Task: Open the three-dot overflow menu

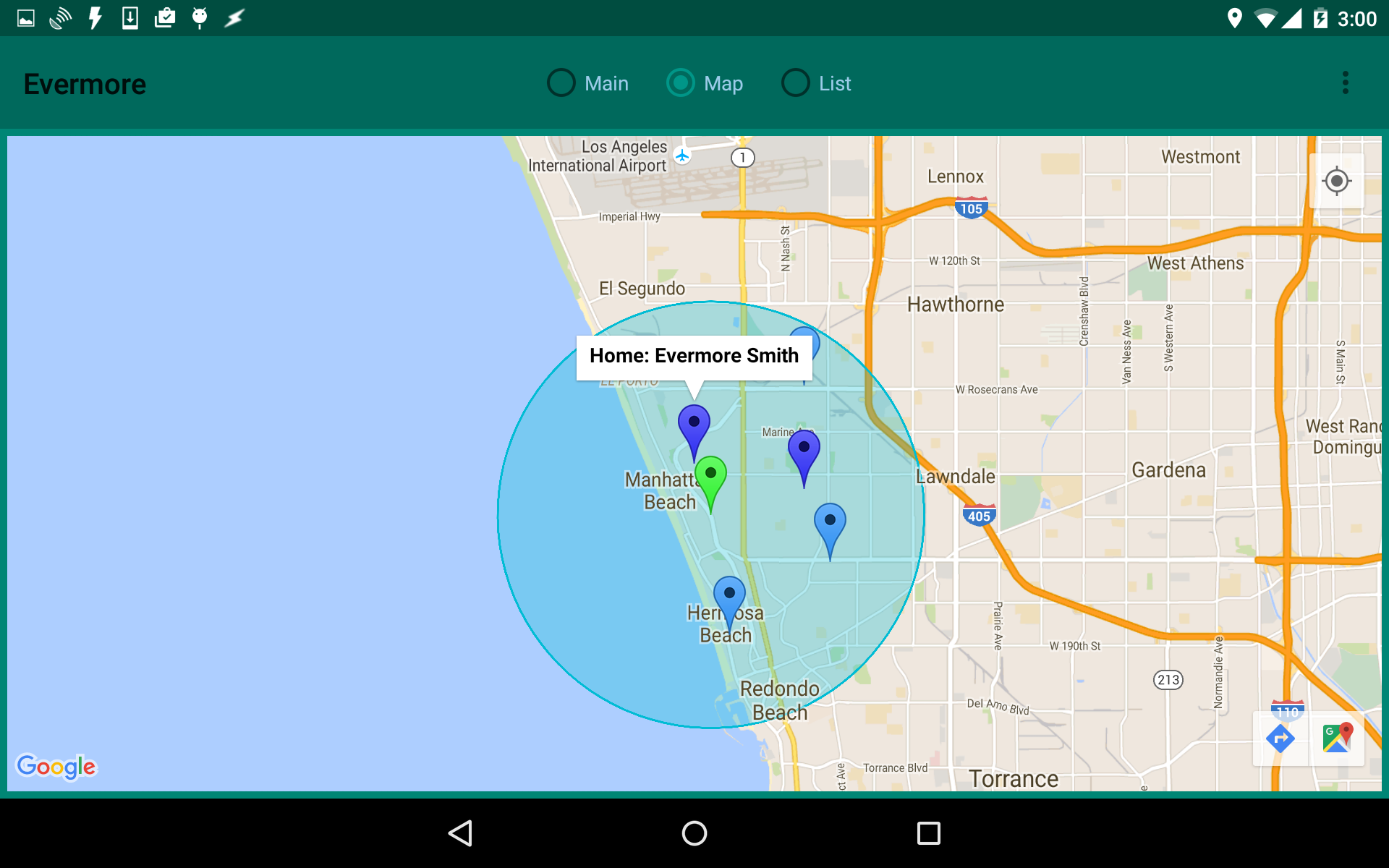Action: click(1345, 83)
